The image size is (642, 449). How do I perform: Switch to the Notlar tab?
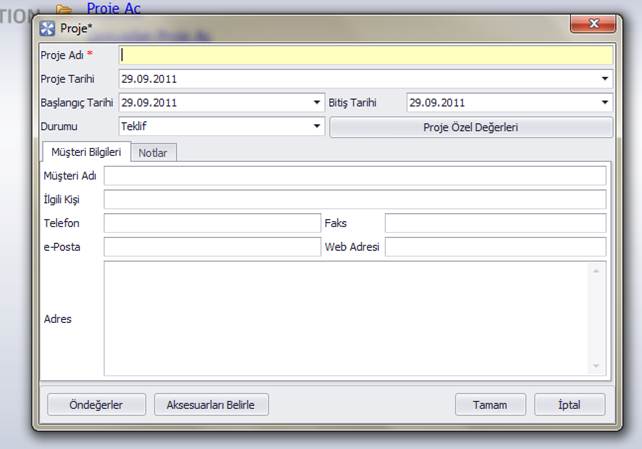tap(154, 152)
